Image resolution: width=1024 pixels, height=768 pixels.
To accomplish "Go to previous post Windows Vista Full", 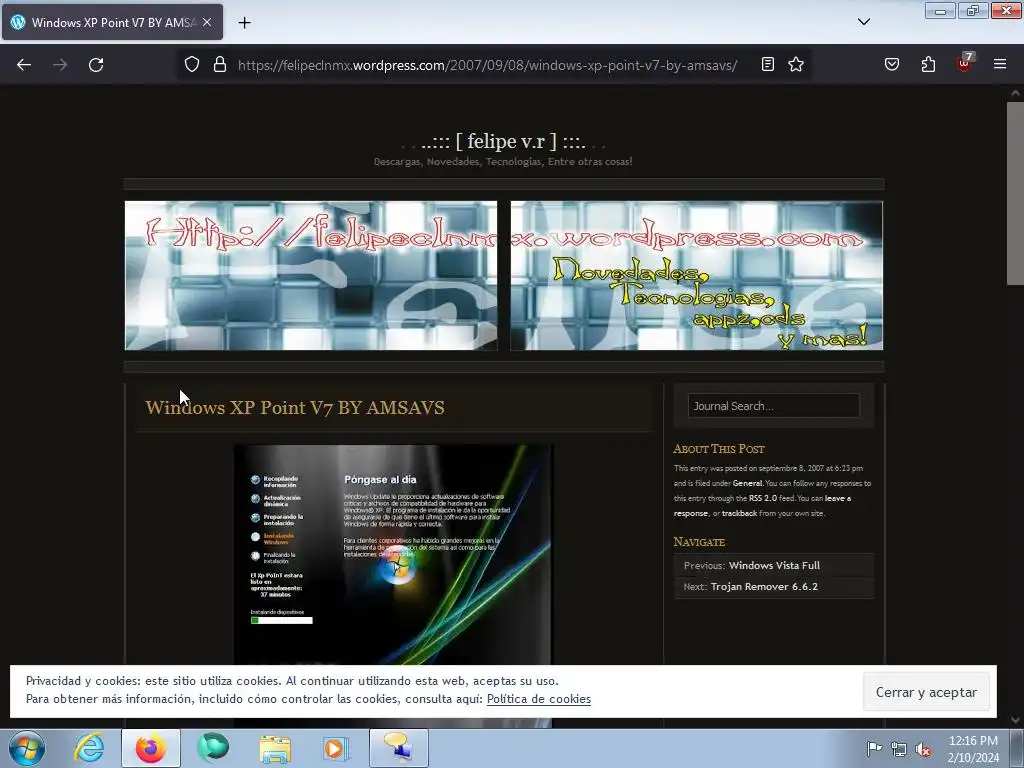I will point(774,566).
